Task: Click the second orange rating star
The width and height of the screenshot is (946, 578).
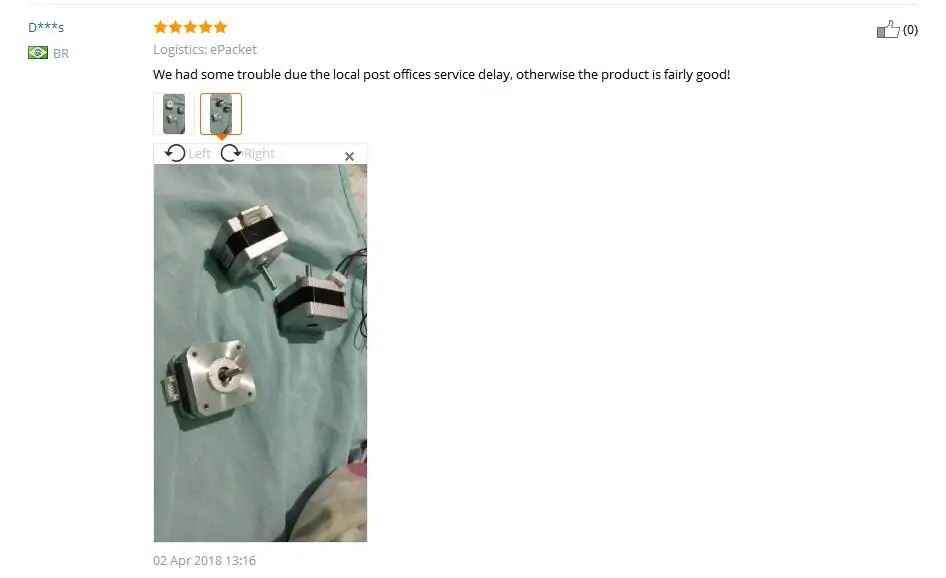Action: click(175, 27)
